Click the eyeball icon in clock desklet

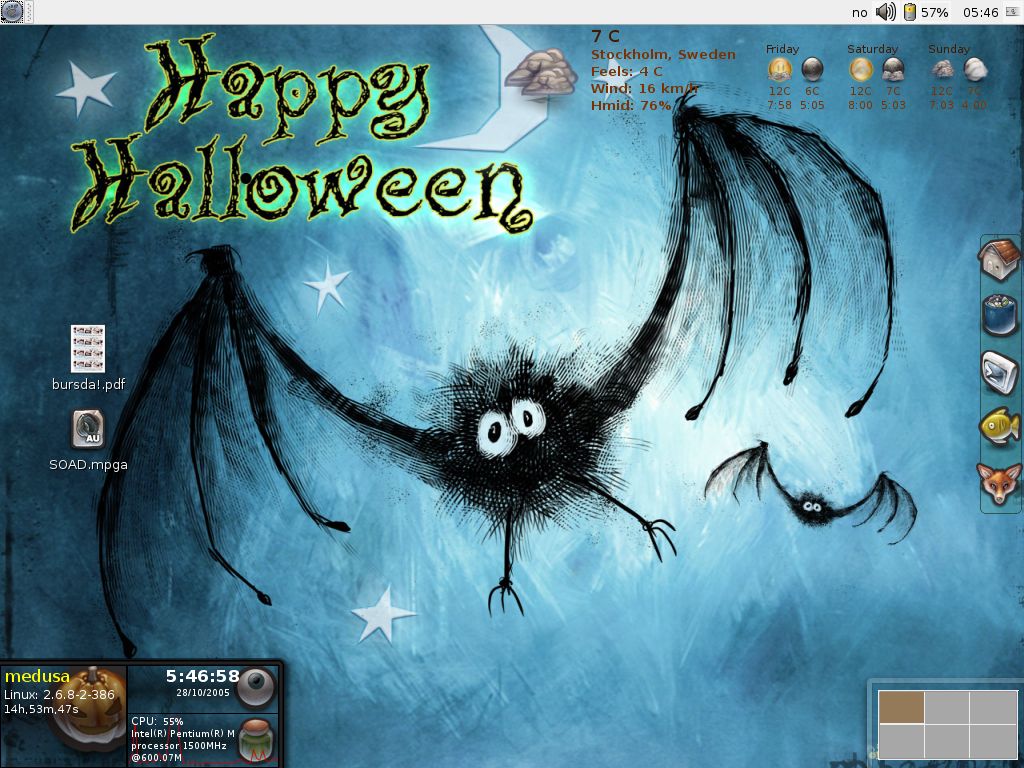pos(257,688)
